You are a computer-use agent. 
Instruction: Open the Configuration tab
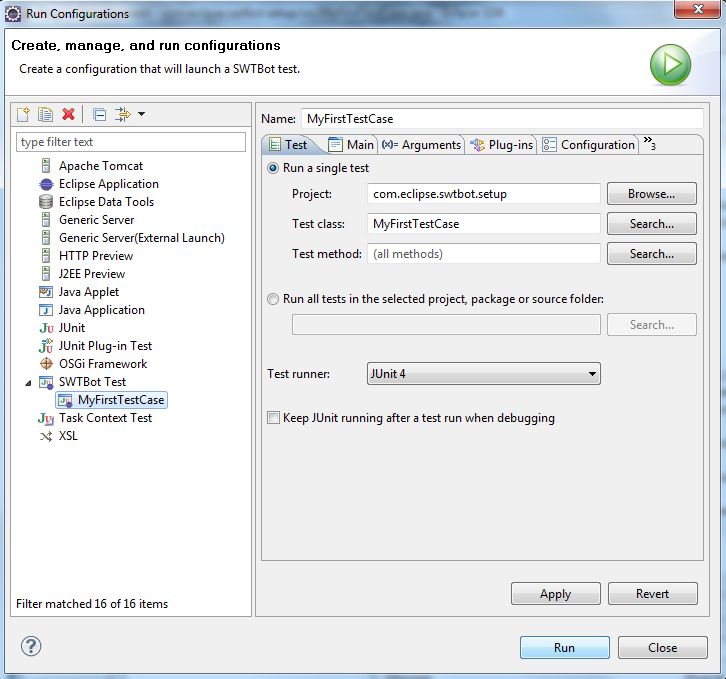(x=588, y=145)
